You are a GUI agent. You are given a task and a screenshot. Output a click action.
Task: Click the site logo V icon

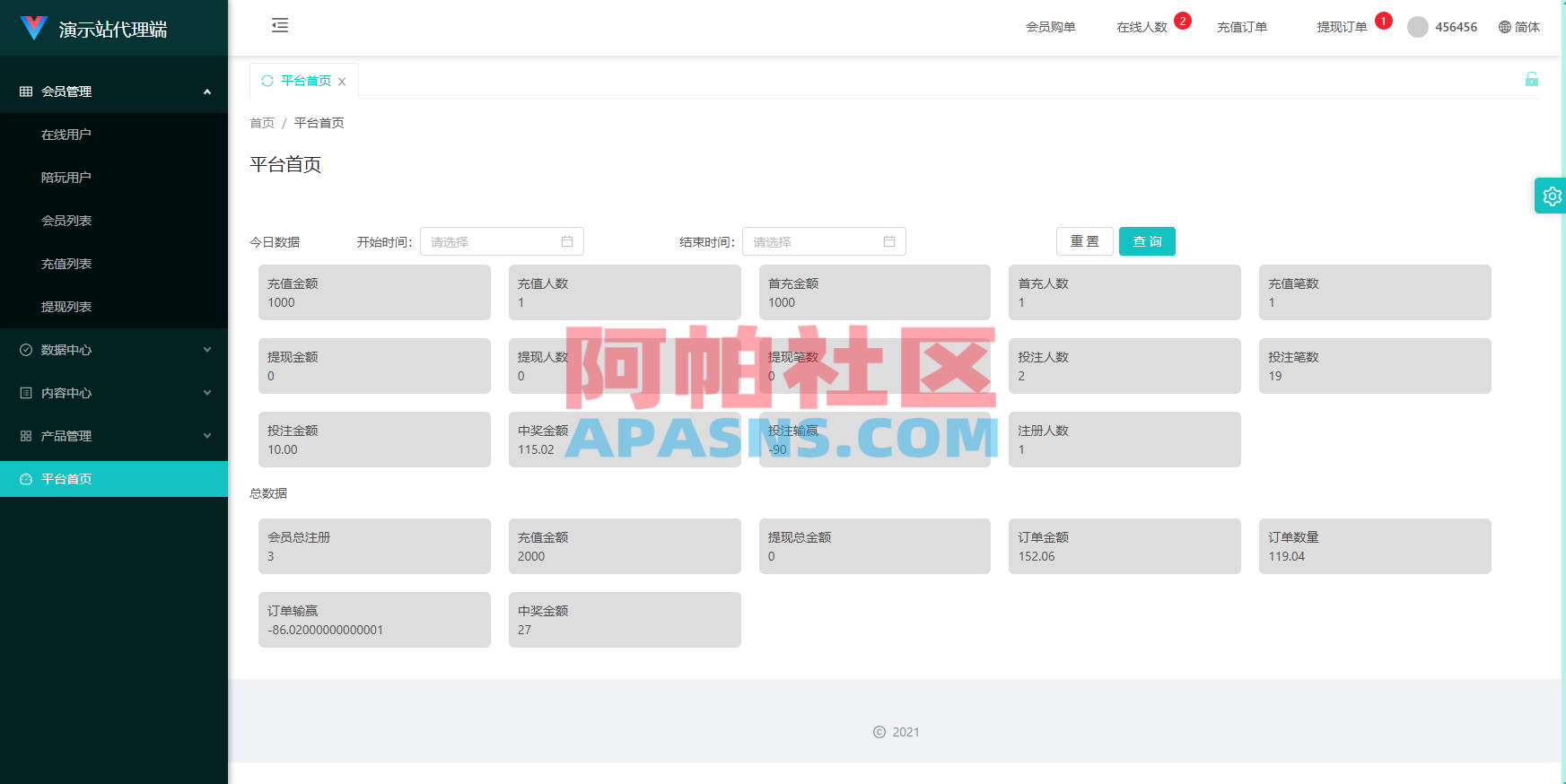(x=33, y=28)
